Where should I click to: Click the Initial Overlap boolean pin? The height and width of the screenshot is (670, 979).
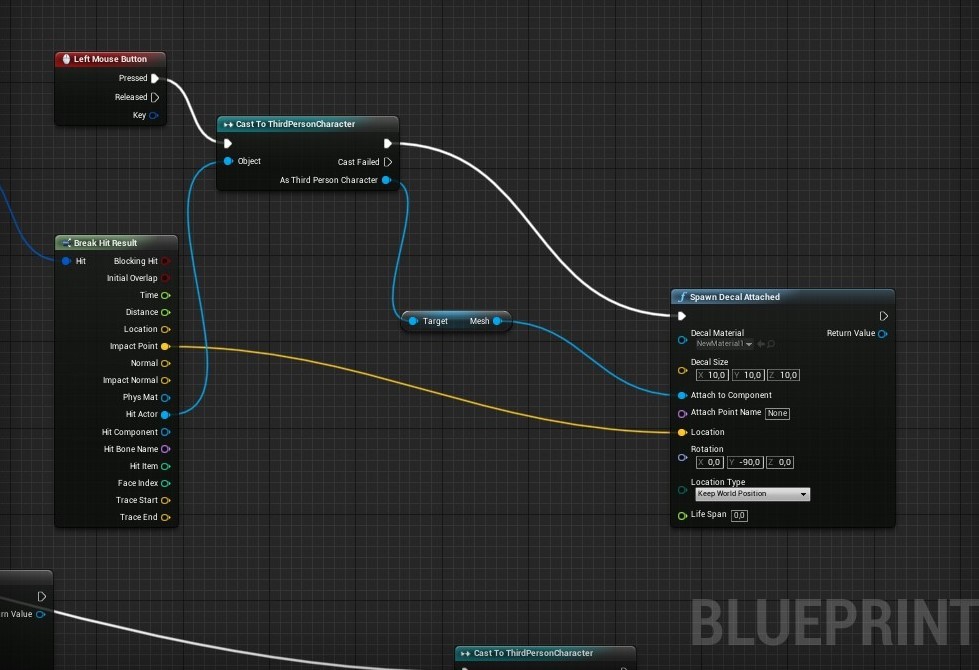pos(165,278)
